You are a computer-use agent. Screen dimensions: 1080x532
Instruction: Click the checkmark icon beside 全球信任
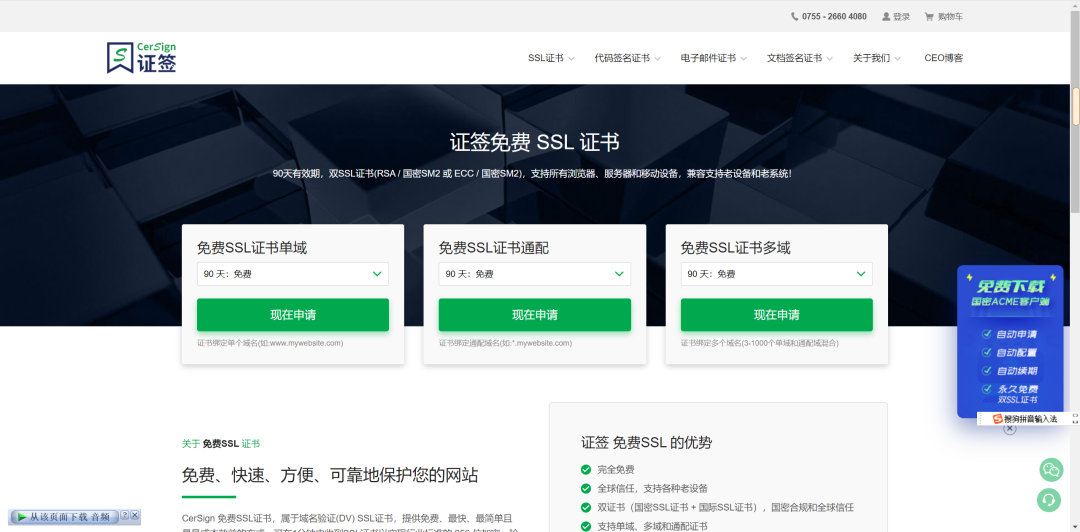pyautogui.click(x=586, y=489)
